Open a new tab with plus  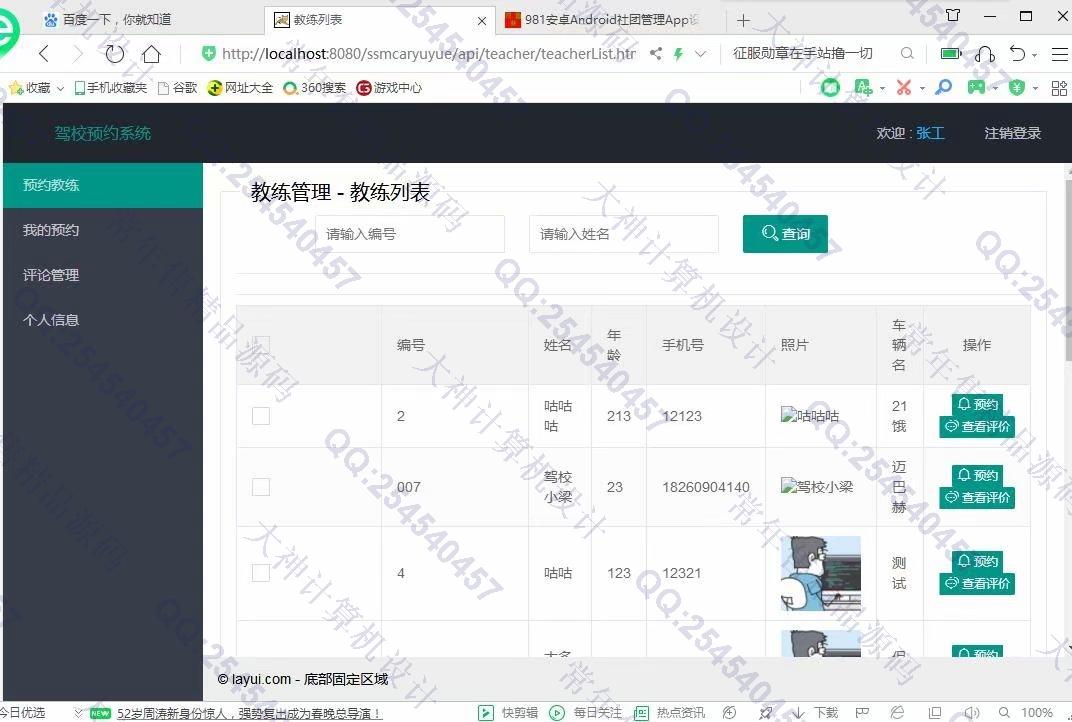point(743,21)
